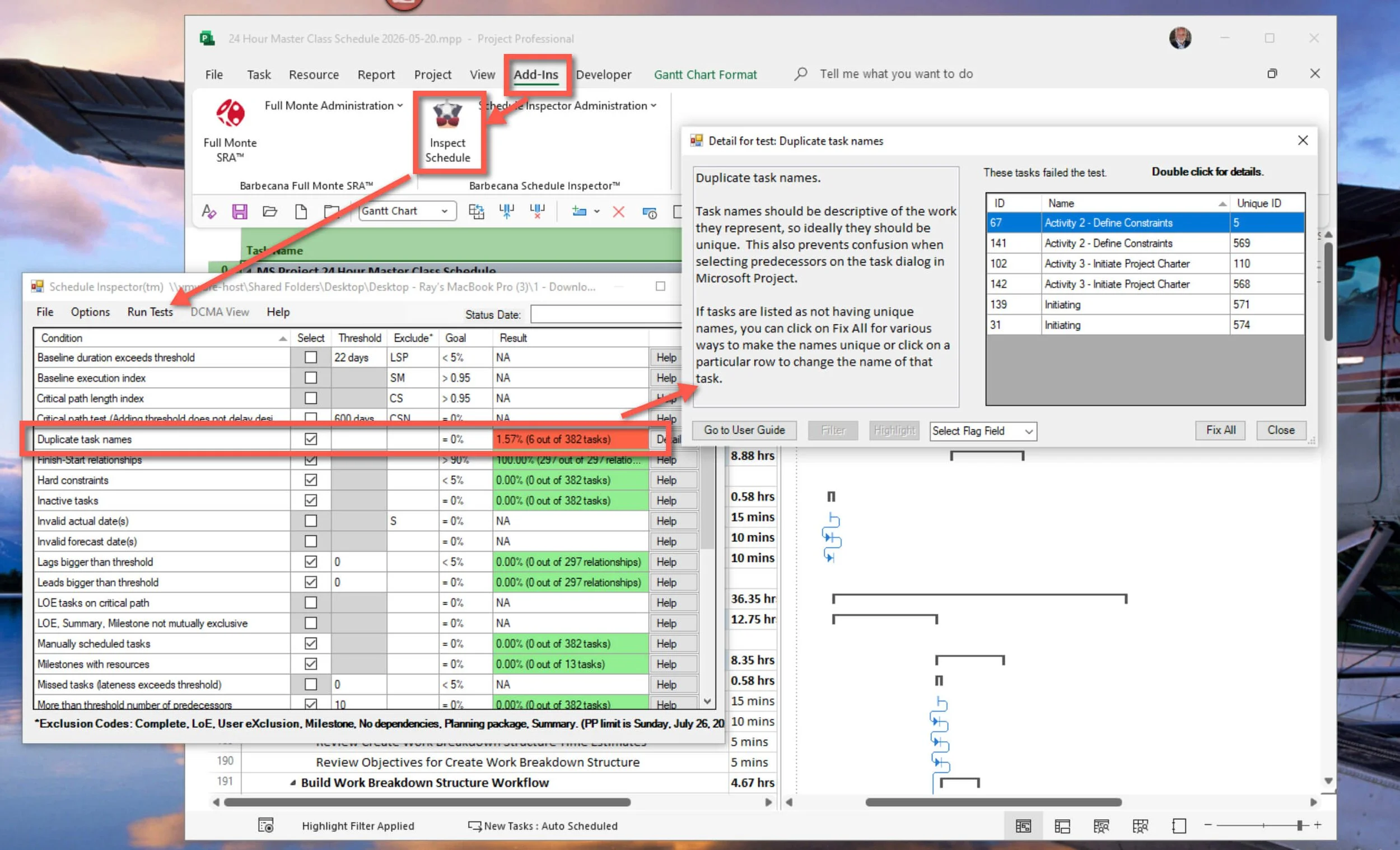Viewport: 1400px width, 850px height.
Task: Open Schedule Inspector Administration dropdown
Action: 568,106
